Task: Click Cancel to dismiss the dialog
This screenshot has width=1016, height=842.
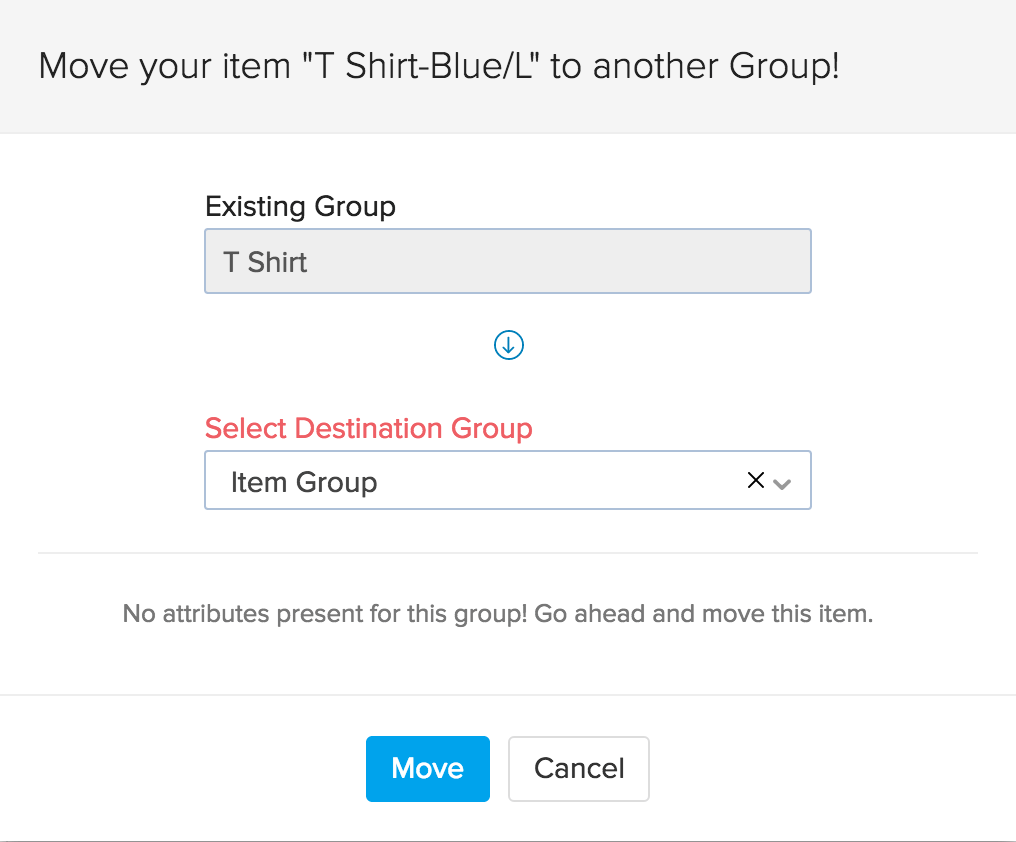Action: point(578,768)
